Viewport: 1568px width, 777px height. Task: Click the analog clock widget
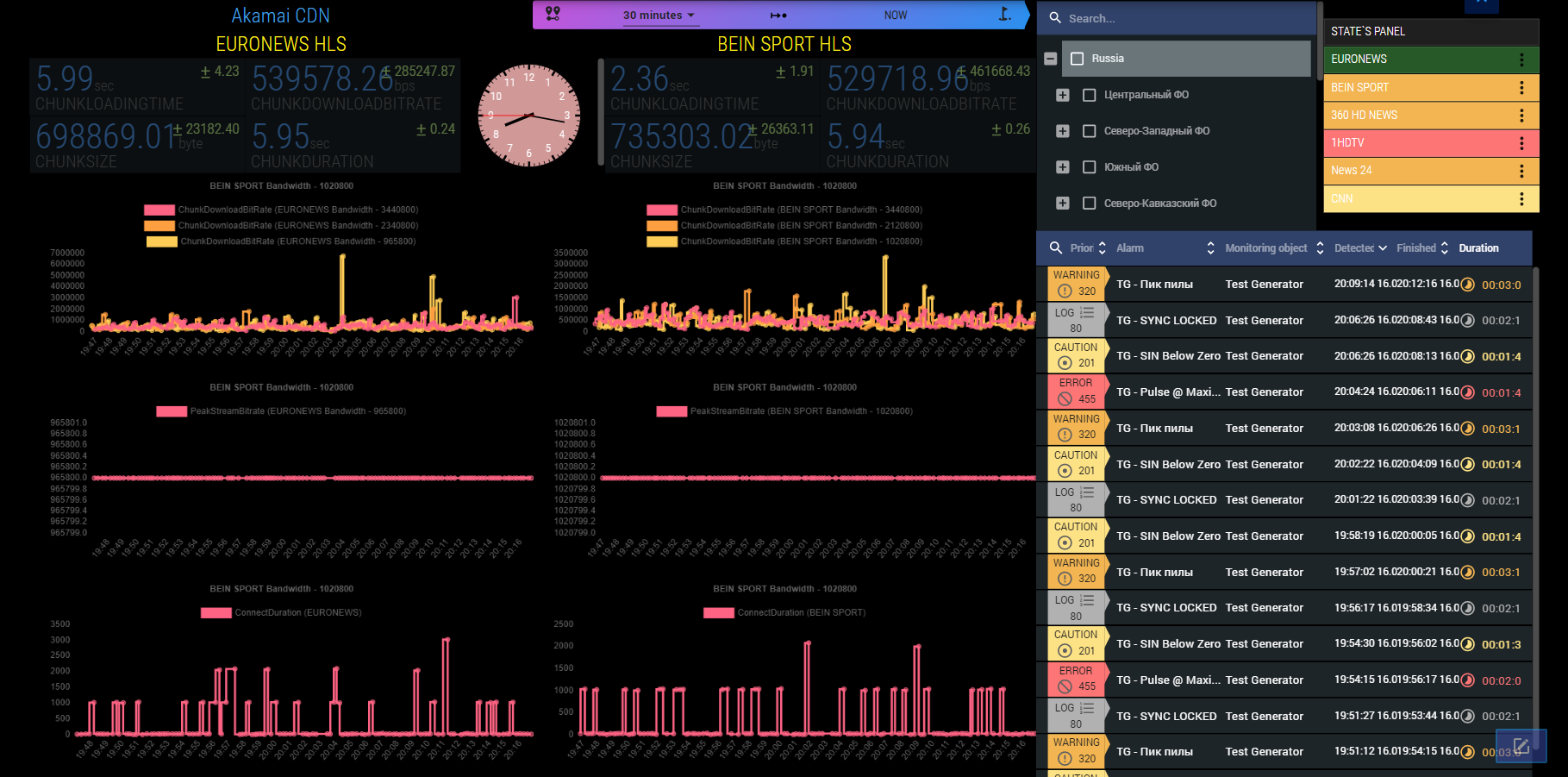(x=528, y=115)
